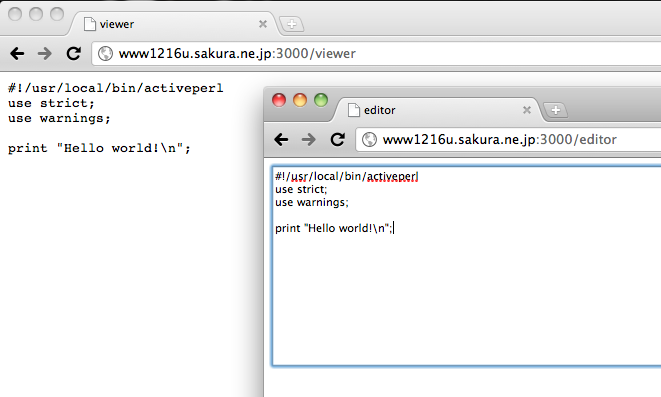Screen dimensions: 661x397
Task: Click the globe site icon in viewer address bar
Action: 105,54
